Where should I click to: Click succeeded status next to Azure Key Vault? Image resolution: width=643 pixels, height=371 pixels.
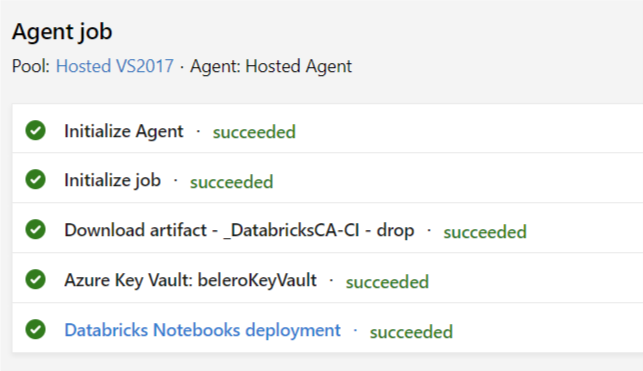[x=388, y=282]
